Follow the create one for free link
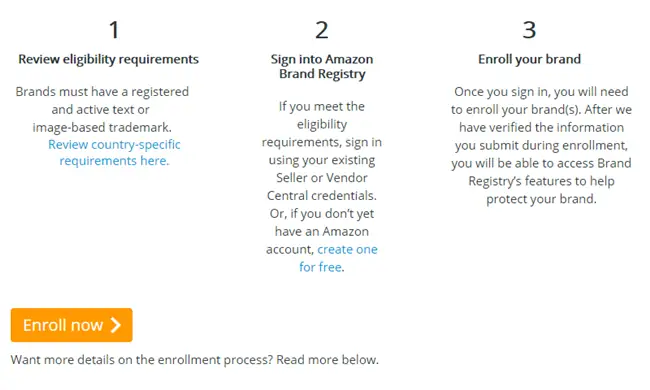Image resolution: width=650 pixels, height=390 pixels. tap(338, 258)
